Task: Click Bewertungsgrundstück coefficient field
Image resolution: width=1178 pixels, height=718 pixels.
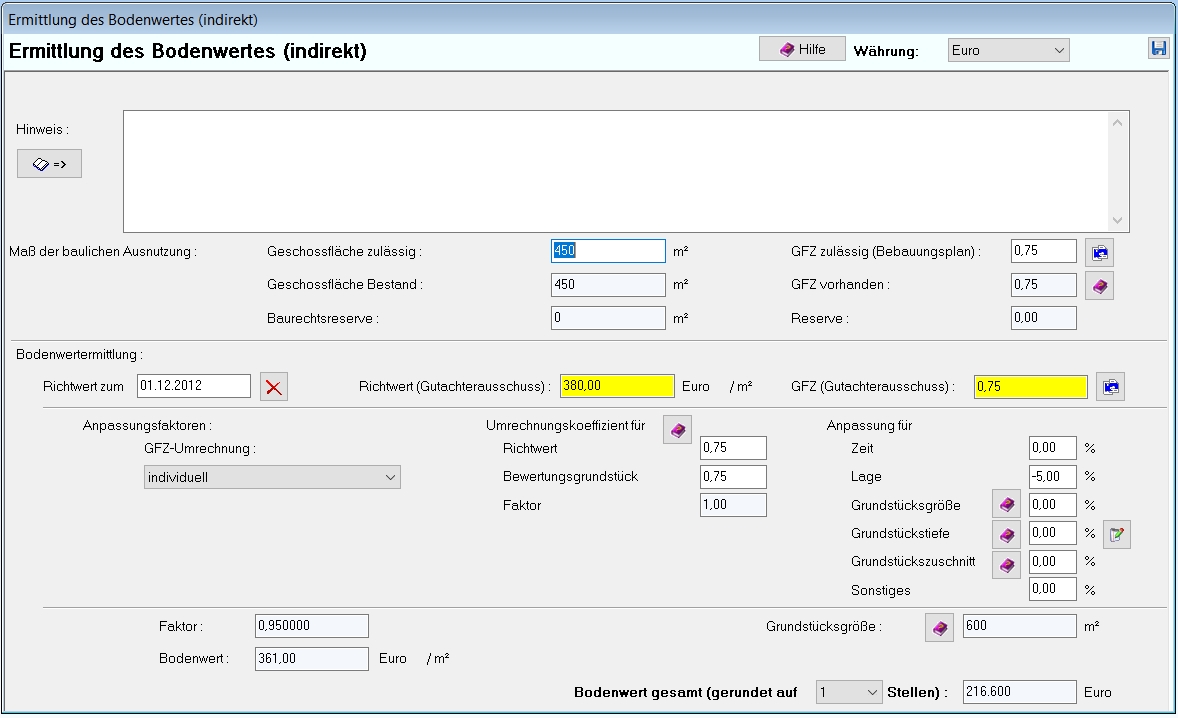Action: pos(733,477)
